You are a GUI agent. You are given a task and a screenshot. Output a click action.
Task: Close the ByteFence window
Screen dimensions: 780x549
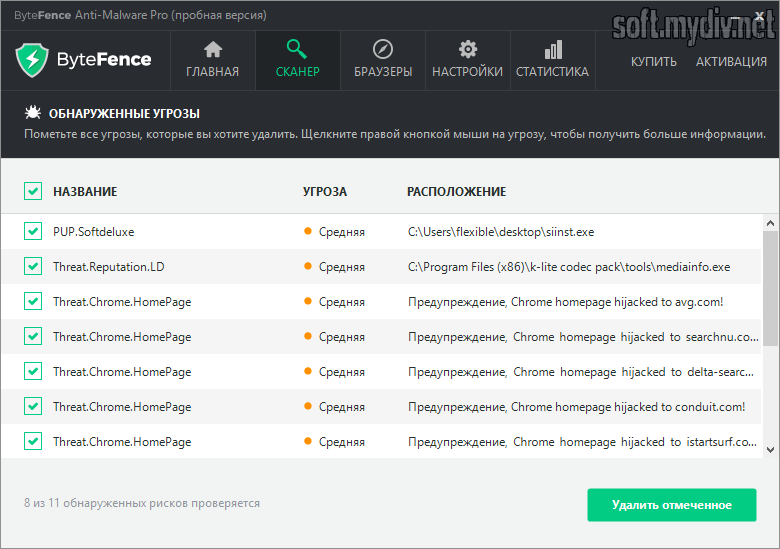click(759, 16)
